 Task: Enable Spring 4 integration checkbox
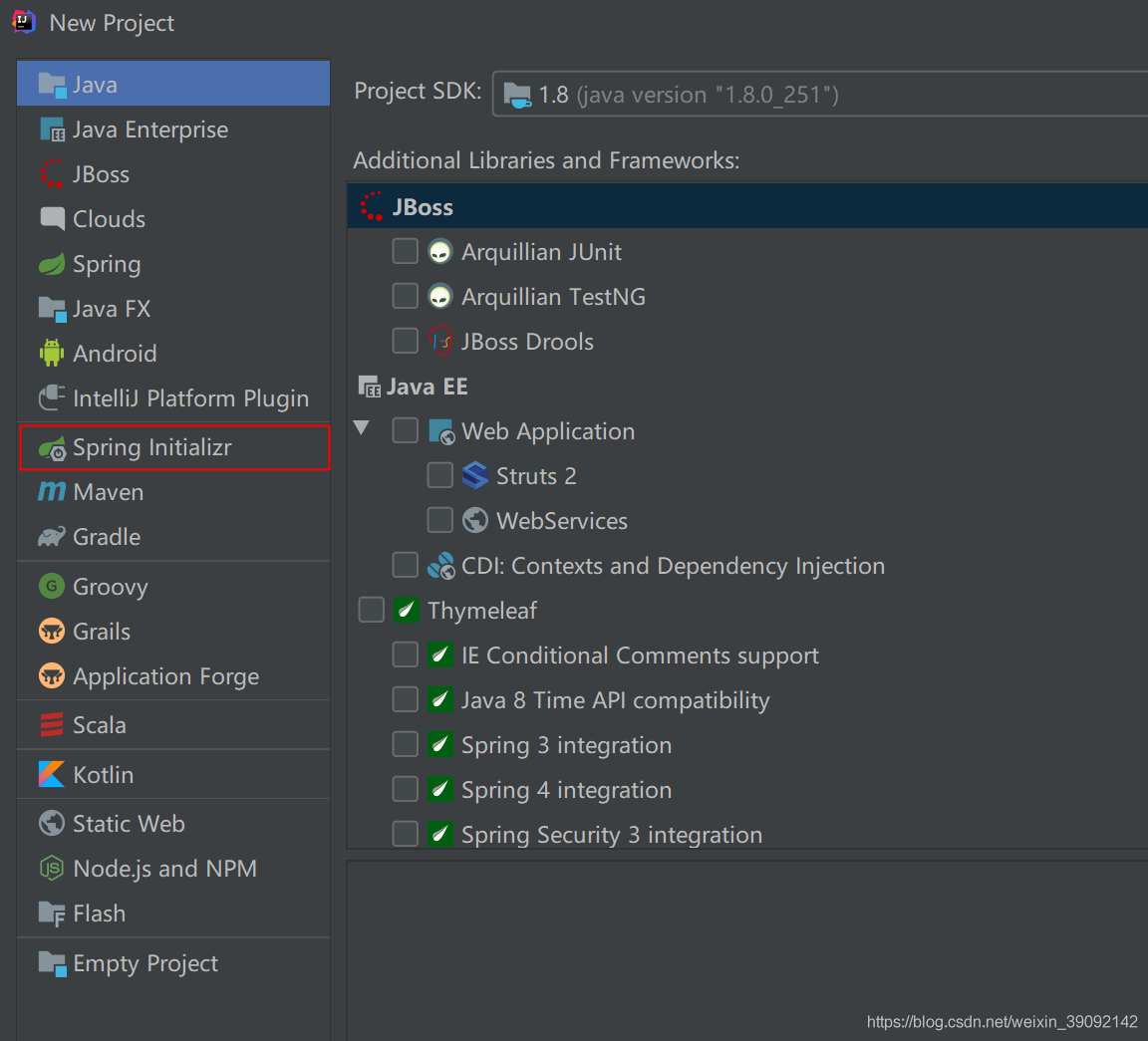point(406,789)
